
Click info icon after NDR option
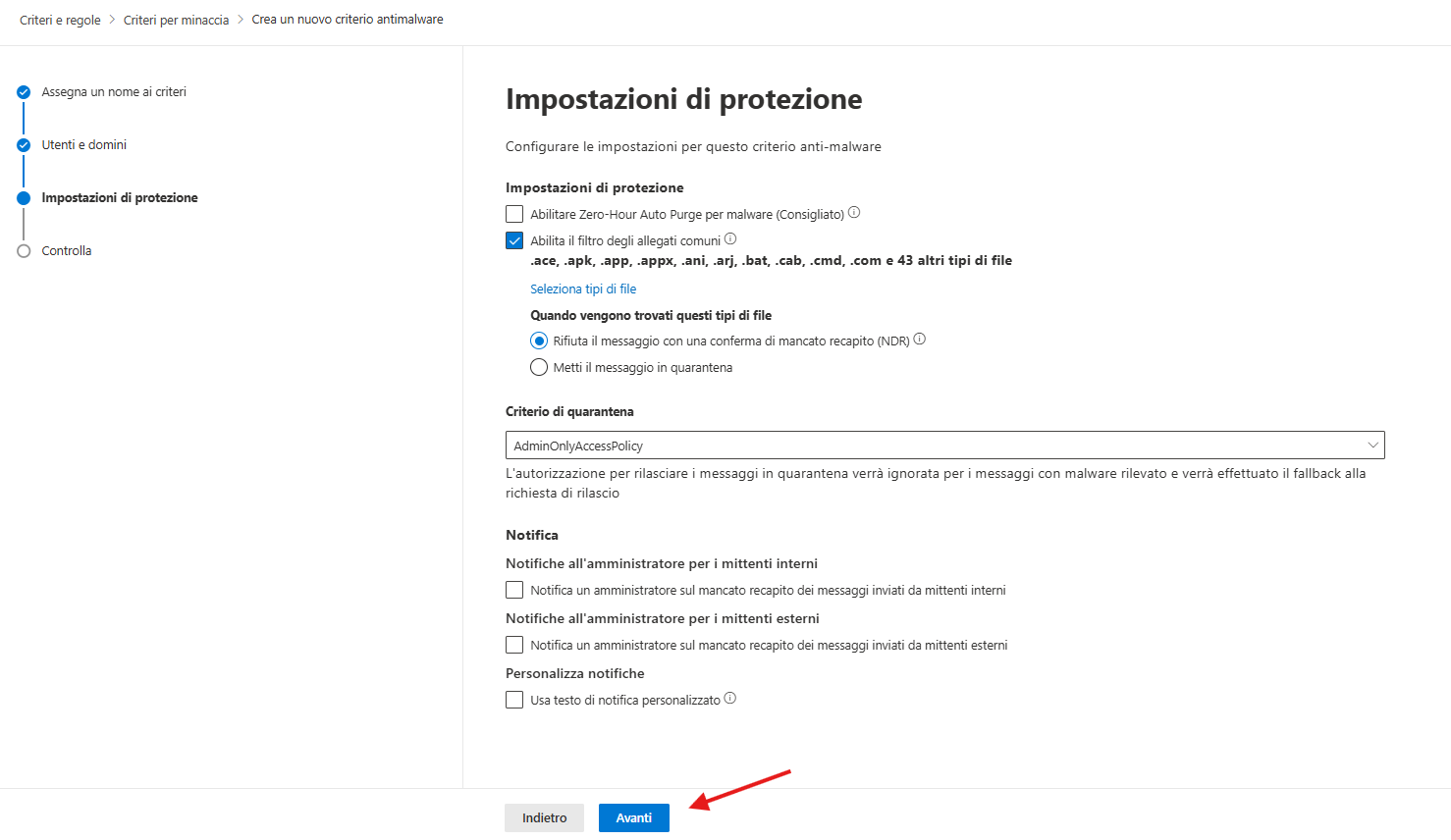coord(920,339)
